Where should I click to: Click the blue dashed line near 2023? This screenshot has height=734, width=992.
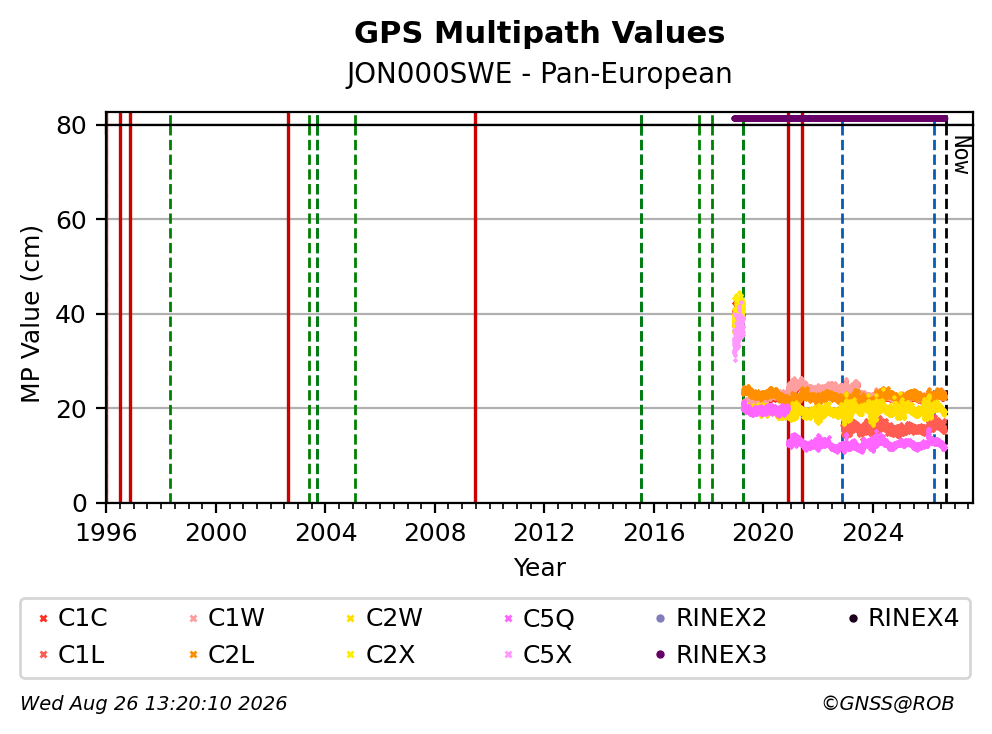click(x=842, y=308)
